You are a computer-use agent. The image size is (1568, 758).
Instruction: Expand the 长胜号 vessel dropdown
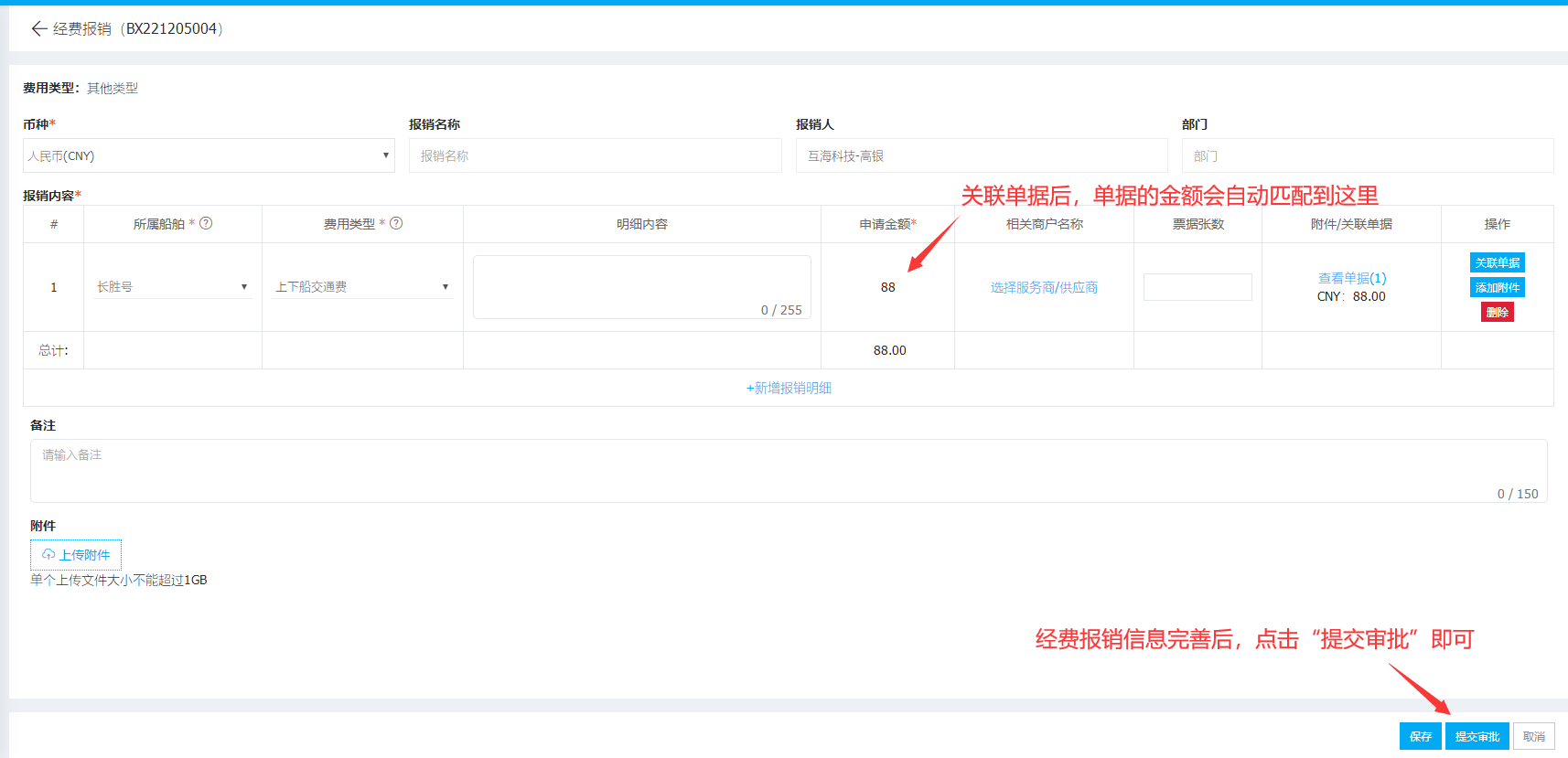tap(172, 287)
